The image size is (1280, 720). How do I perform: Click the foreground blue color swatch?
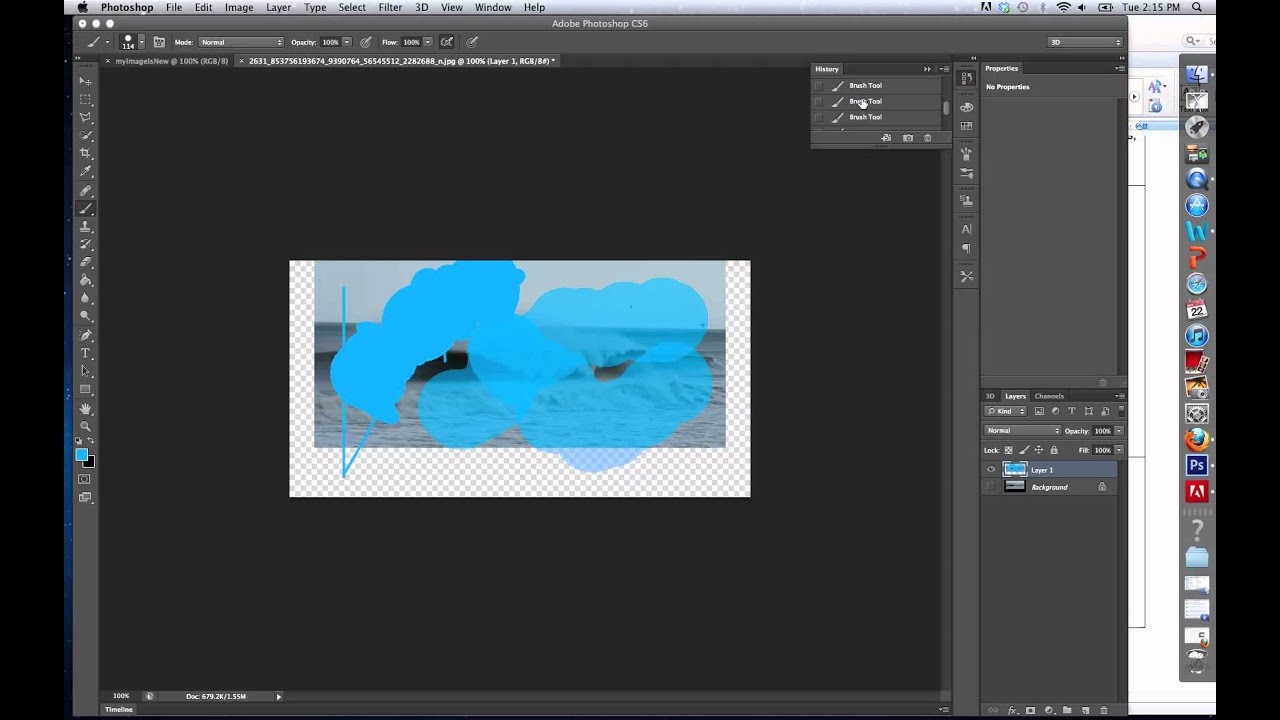82,455
